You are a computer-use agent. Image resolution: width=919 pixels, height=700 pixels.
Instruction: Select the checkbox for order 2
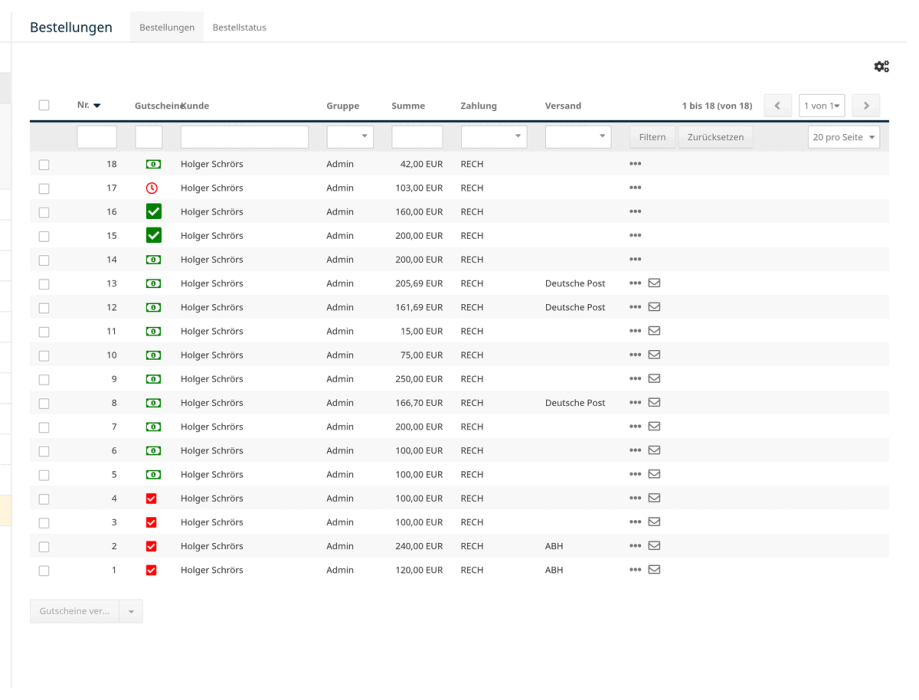[44, 546]
